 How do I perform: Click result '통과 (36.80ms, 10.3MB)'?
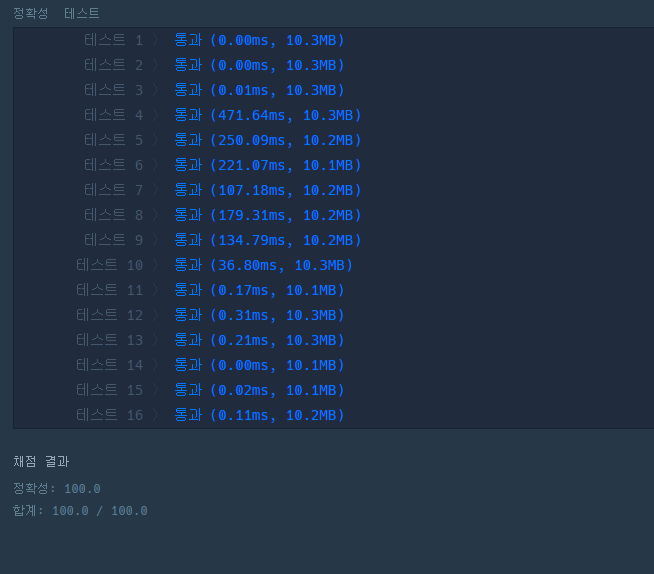click(x=264, y=265)
